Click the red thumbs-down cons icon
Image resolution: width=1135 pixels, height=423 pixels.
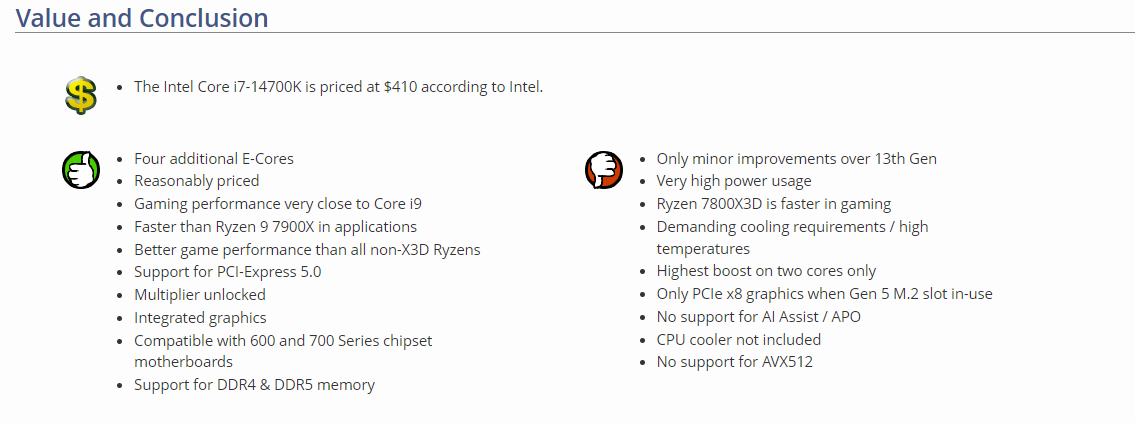pos(603,168)
